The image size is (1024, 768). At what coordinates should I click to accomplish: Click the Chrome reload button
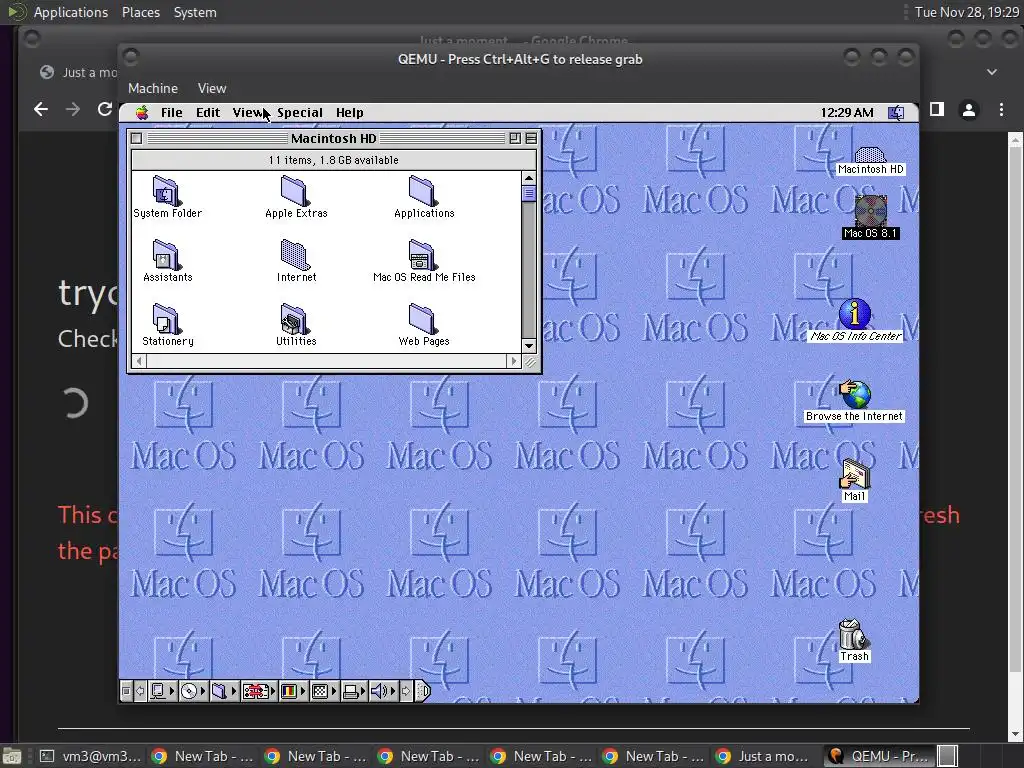[104, 109]
